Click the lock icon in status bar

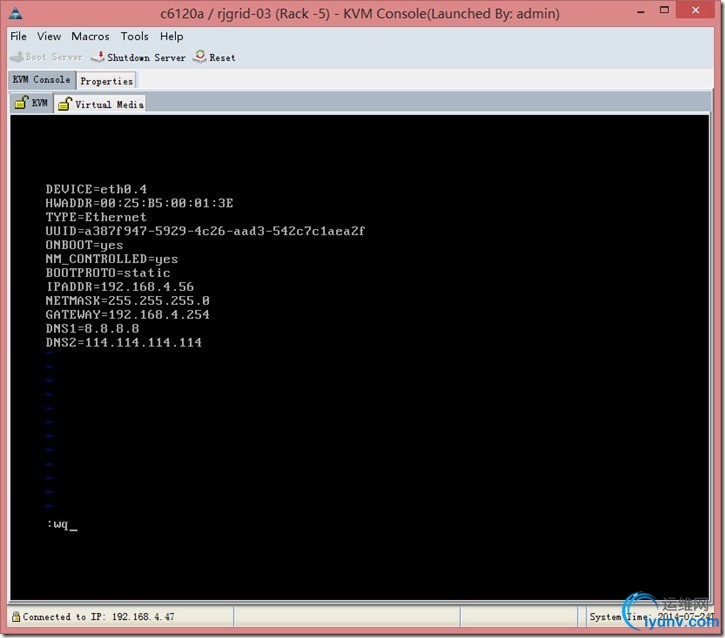click(x=16, y=616)
